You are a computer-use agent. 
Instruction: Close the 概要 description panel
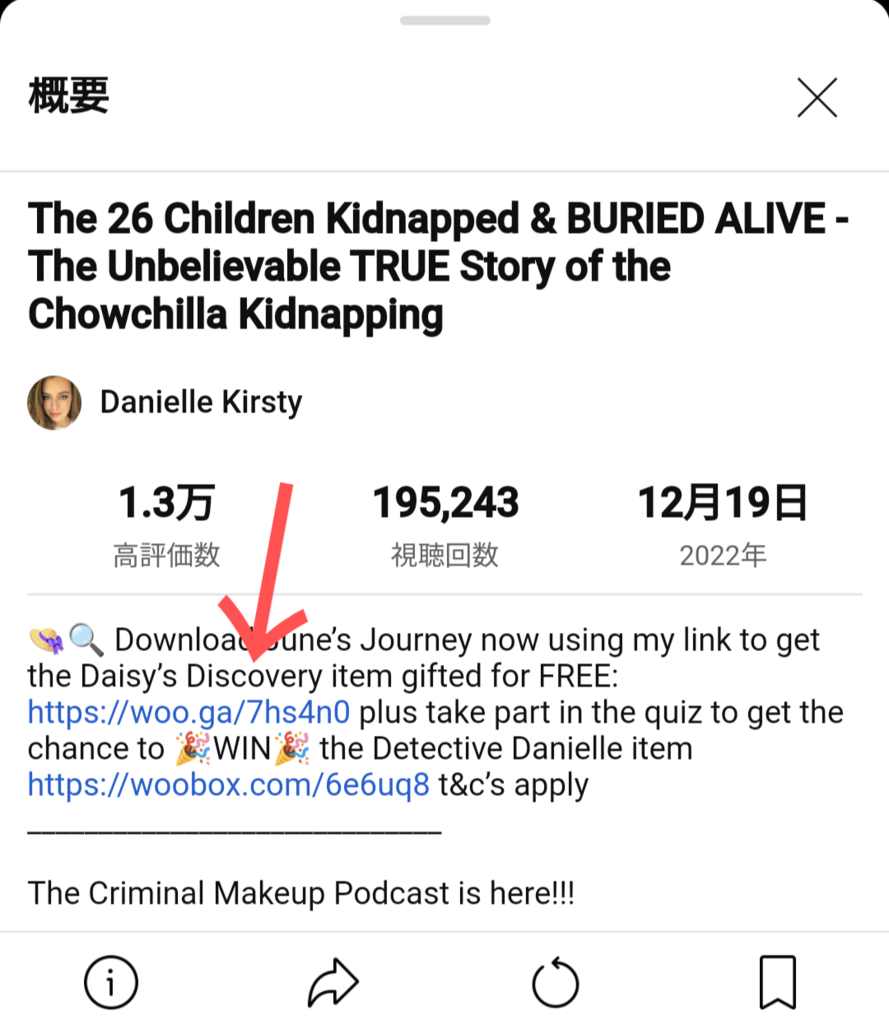[817, 98]
